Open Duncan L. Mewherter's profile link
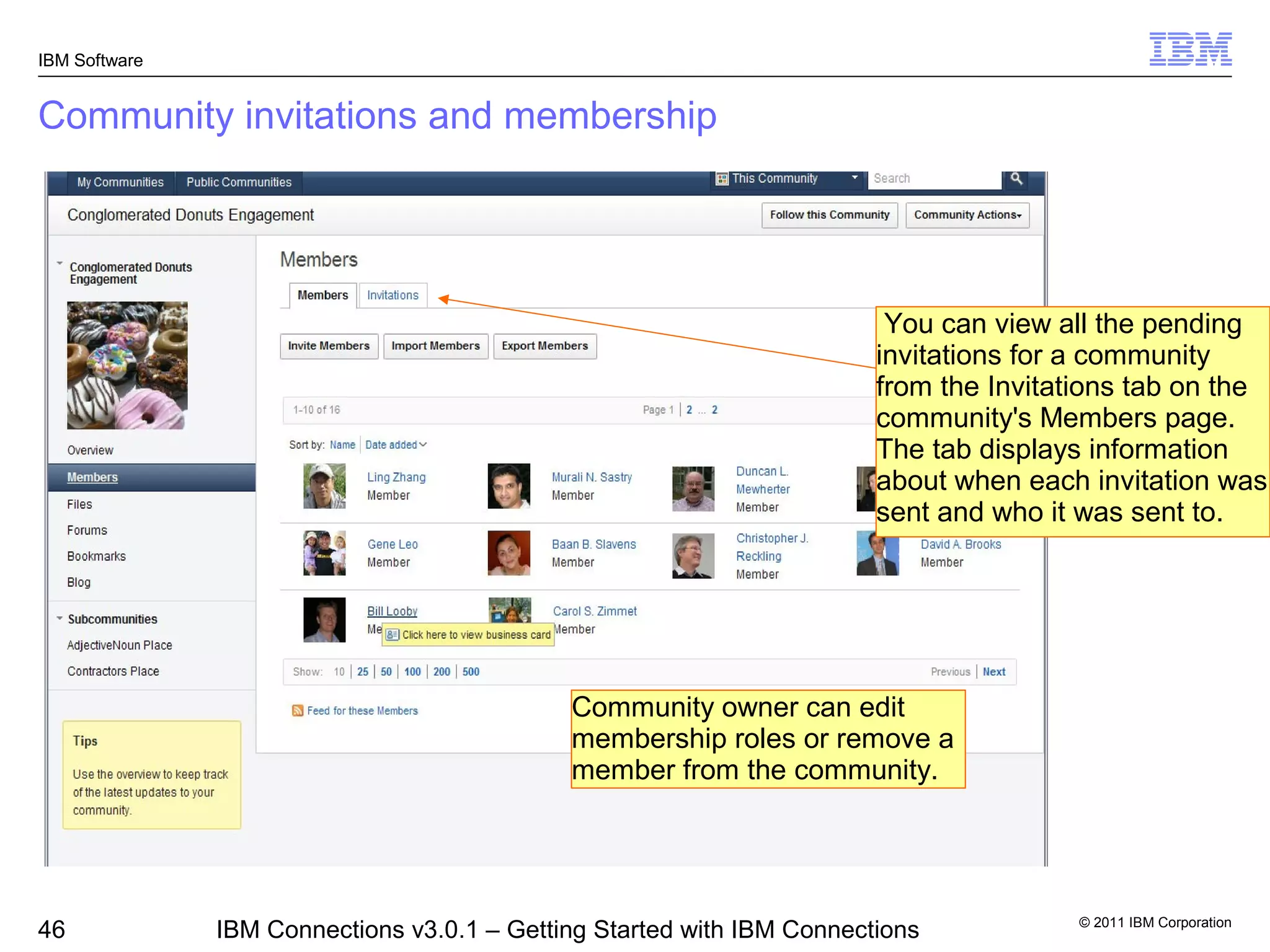1270x952 pixels. click(763, 480)
